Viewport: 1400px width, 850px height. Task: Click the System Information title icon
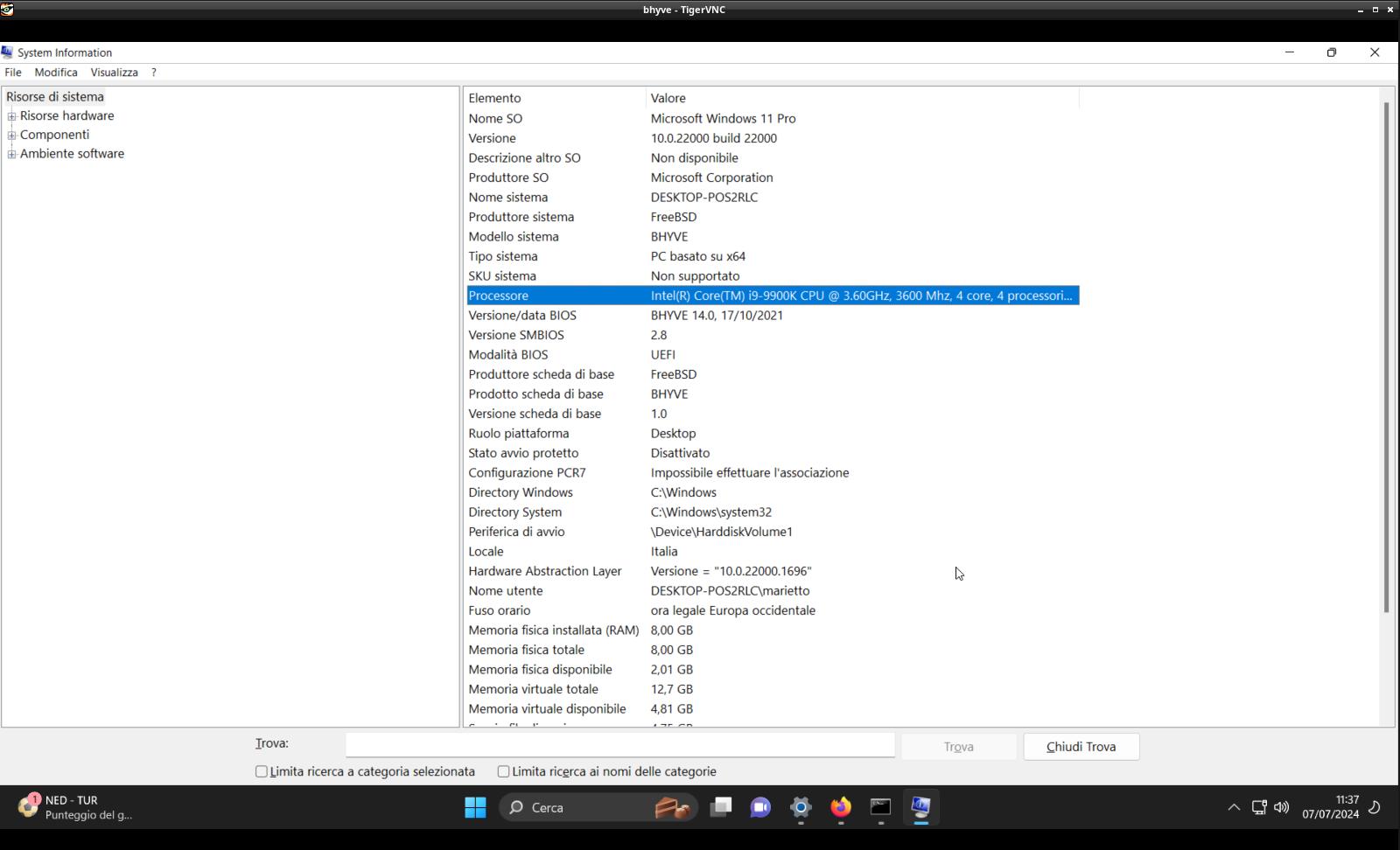tap(7, 52)
